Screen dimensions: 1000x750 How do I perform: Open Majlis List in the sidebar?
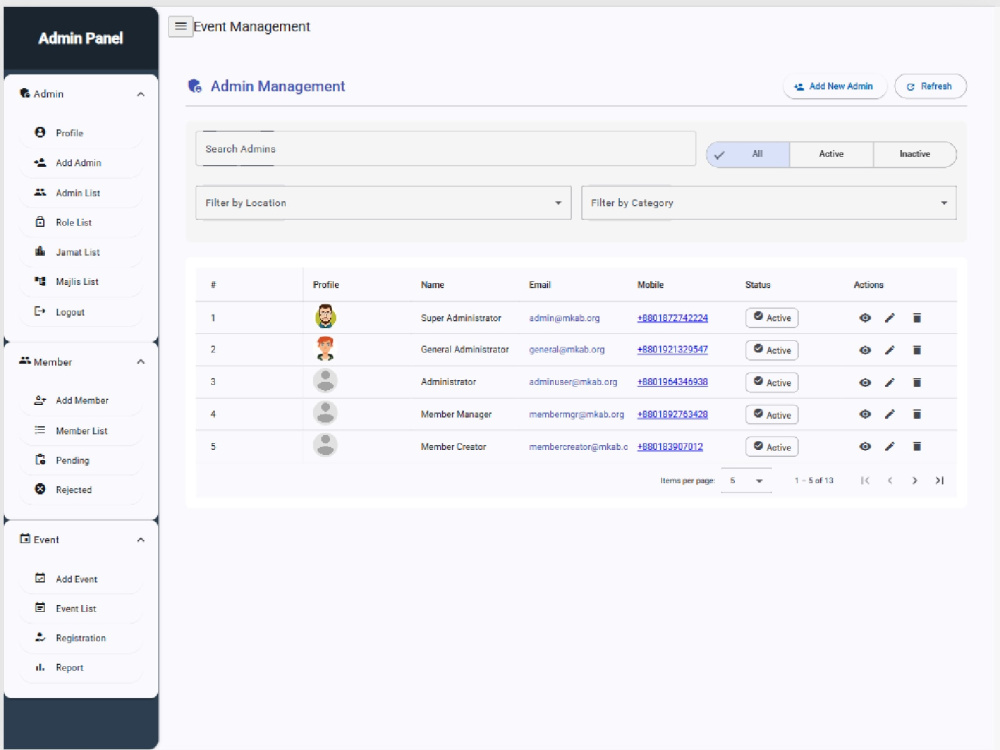tap(81, 281)
